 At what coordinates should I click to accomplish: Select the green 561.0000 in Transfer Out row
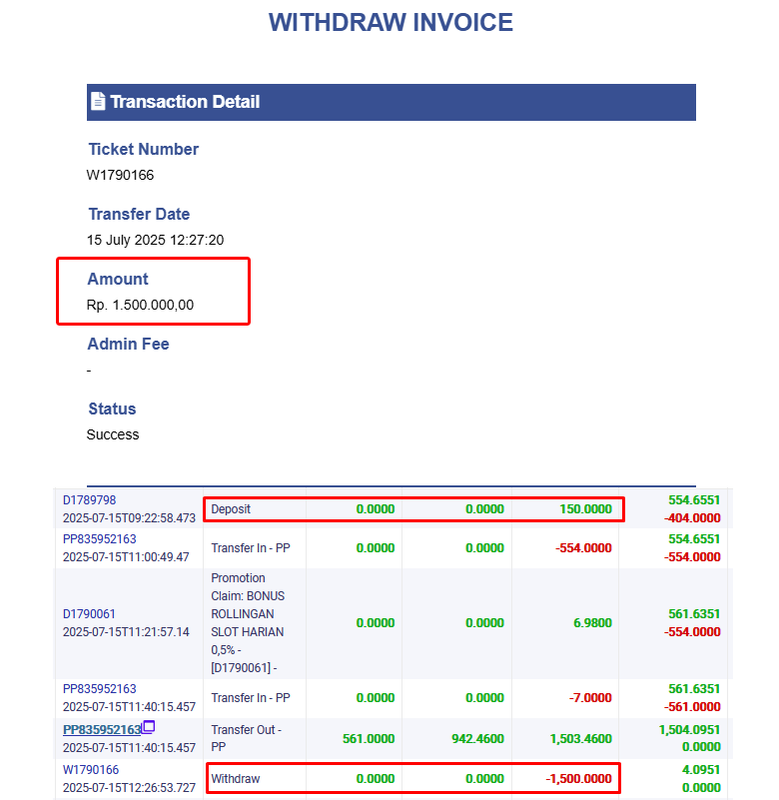tap(368, 738)
